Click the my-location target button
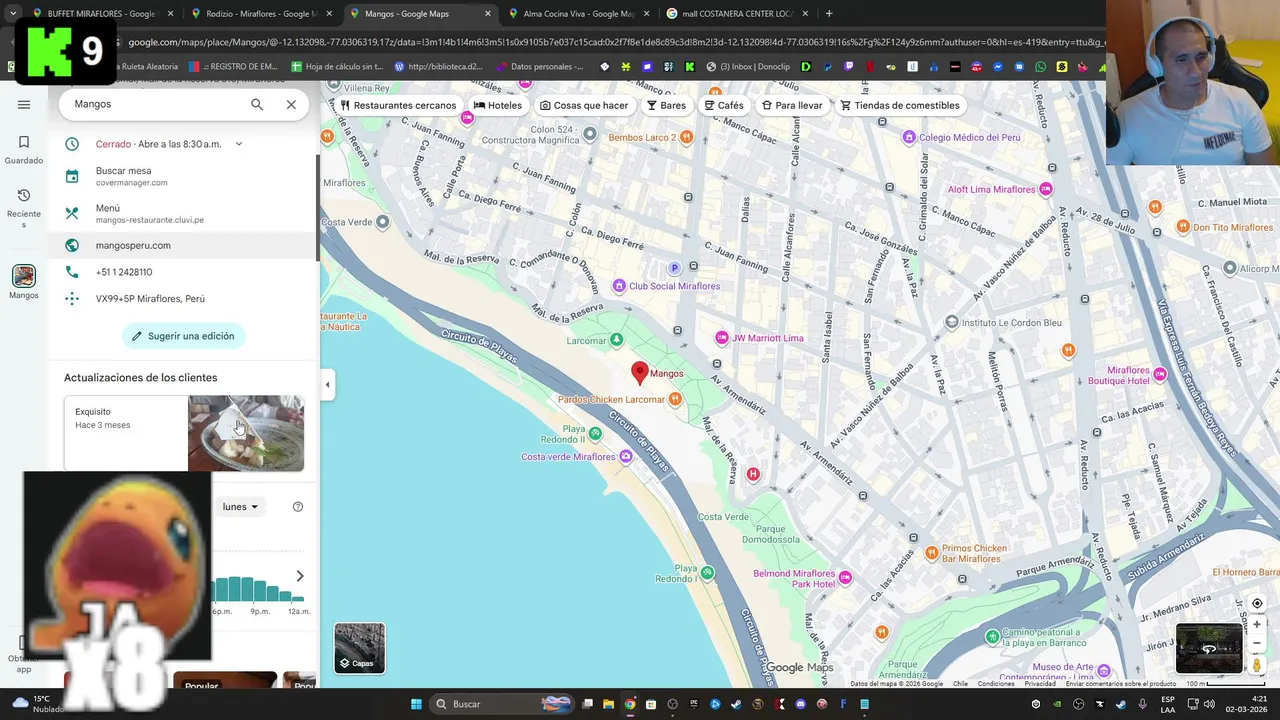1280x720 pixels. pyautogui.click(x=1257, y=603)
